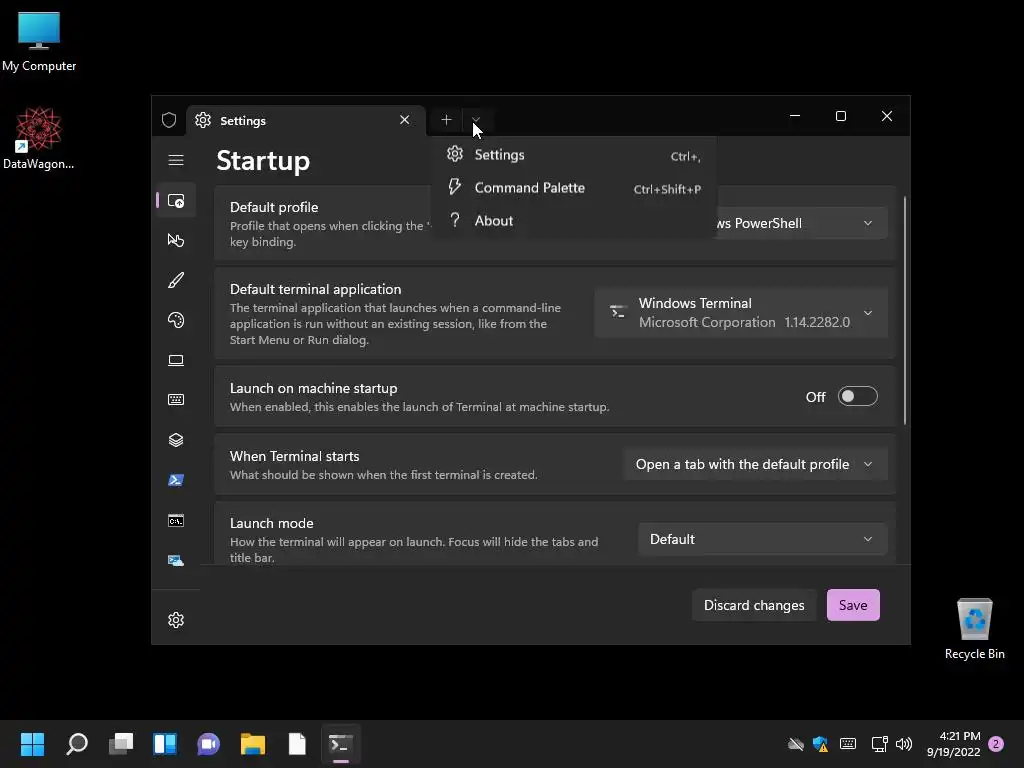Maximize the Terminal window
Image resolution: width=1024 pixels, height=768 pixels.
click(840, 116)
